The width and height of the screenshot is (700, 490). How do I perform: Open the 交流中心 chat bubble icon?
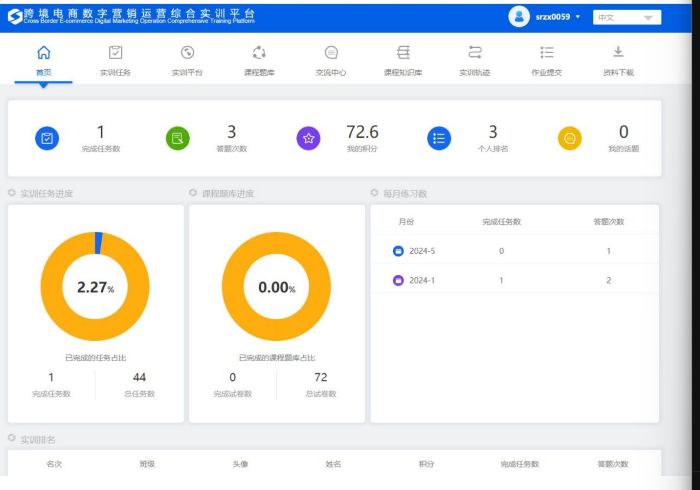(331, 53)
